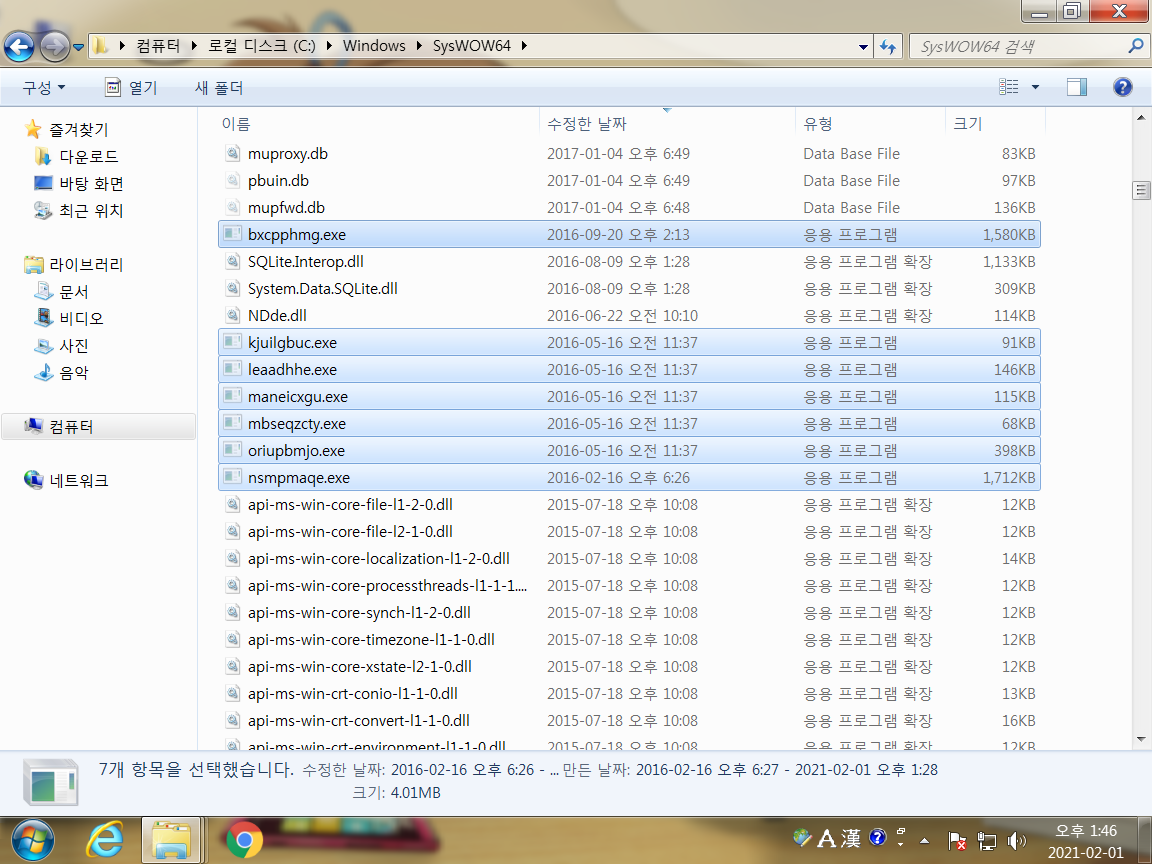Click the SysWOW64 breadcrumb segment
Viewport: 1152px width, 864px height.
[x=472, y=46]
